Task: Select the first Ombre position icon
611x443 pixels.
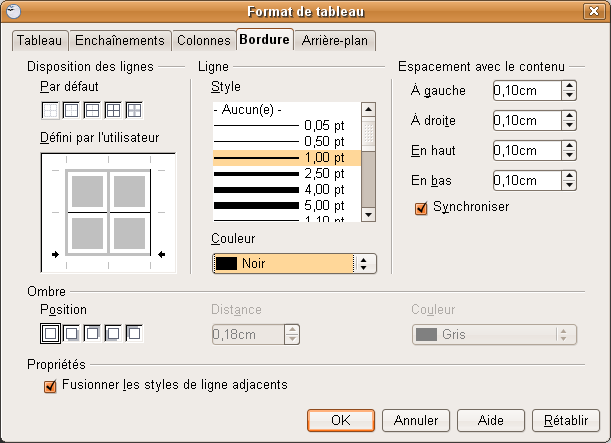Action: pyautogui.click(x=50, y=332)
